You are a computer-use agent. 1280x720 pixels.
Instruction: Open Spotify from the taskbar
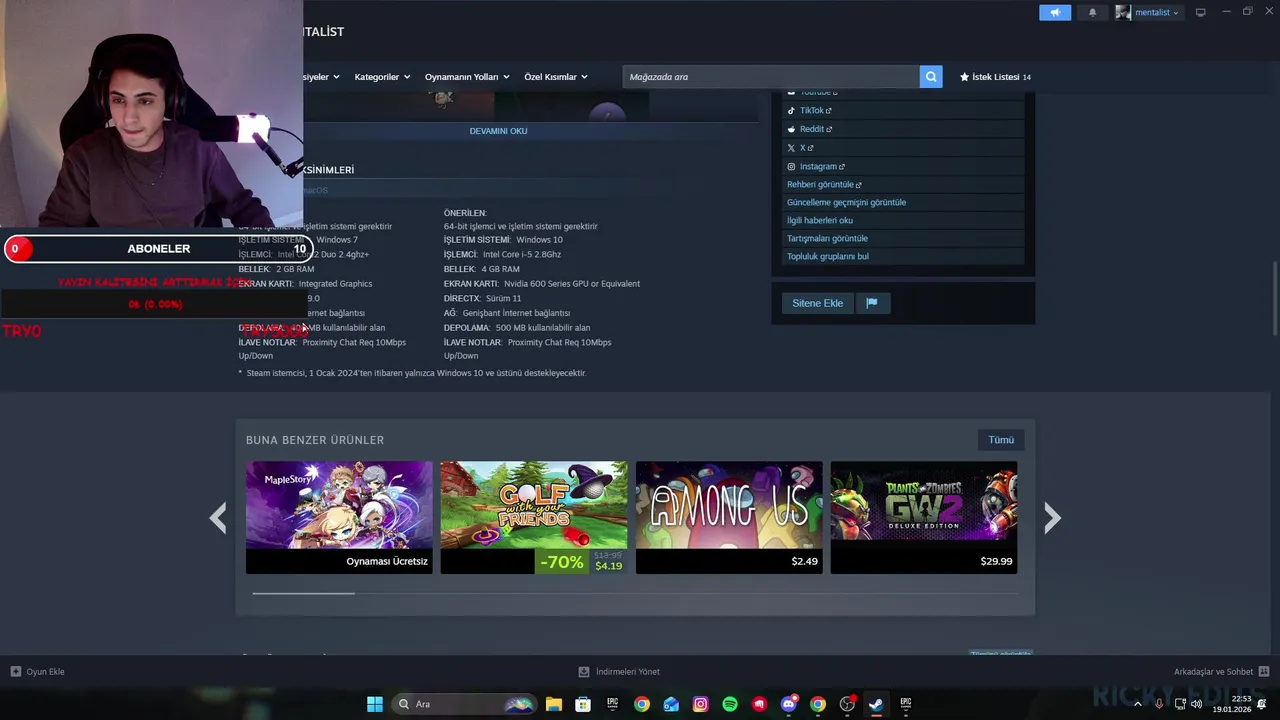tap(730, 704)
